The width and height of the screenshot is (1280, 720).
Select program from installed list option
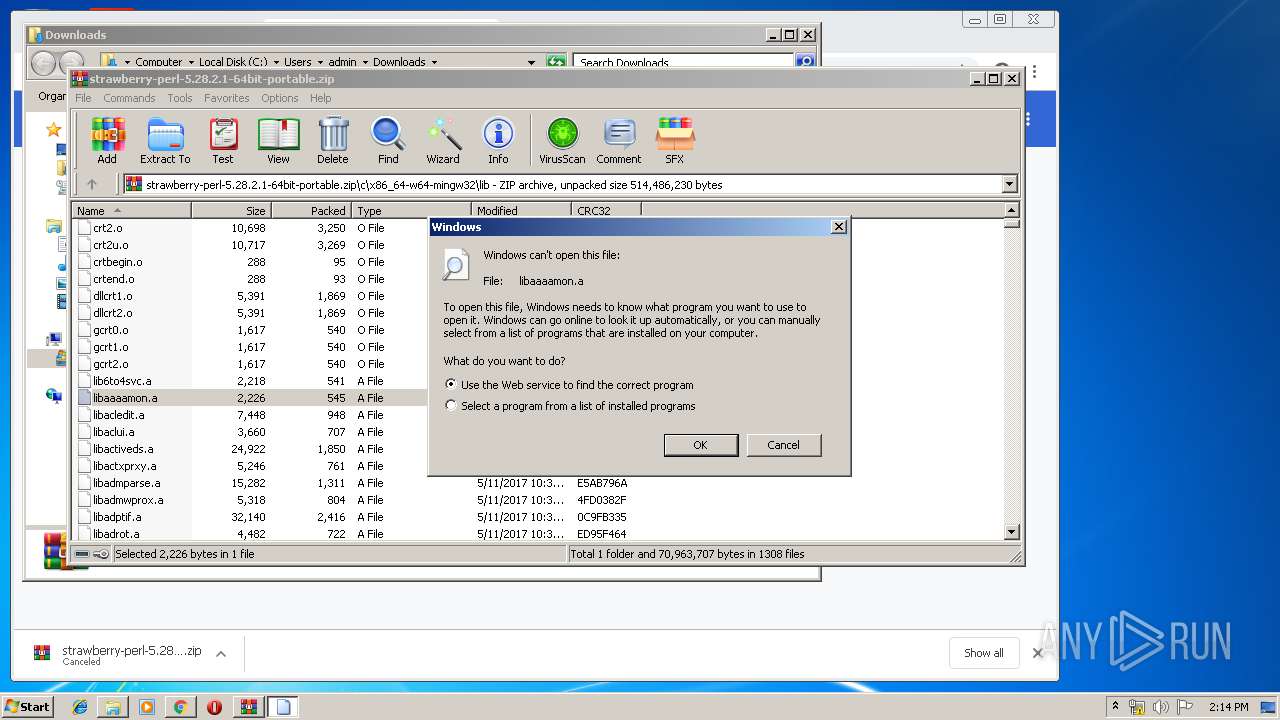click(570, 406)
